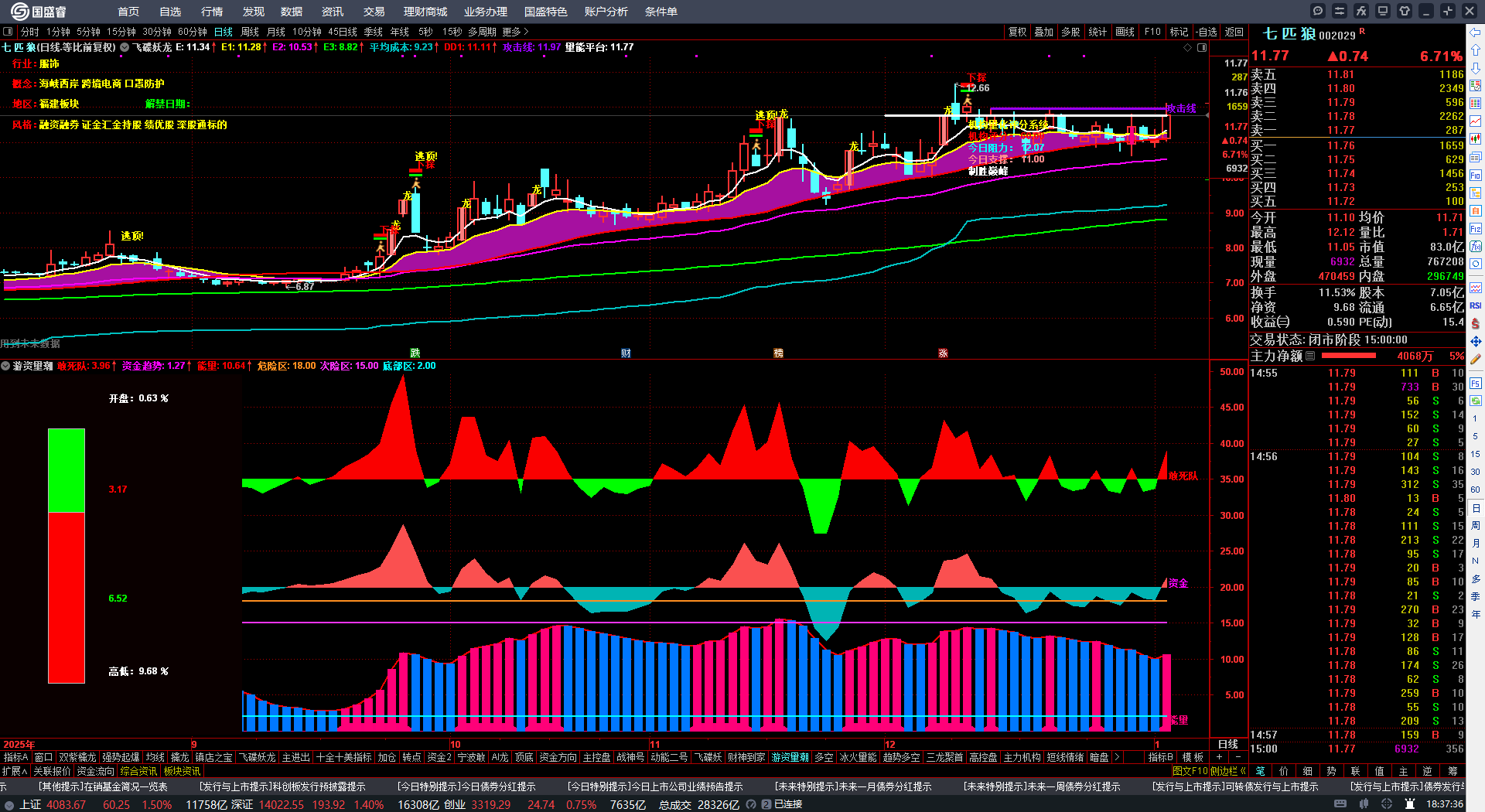Open the 国盛特色 menu
Image resolution: width=1485 pixels, height=812 pixels.
click(545, 12)
